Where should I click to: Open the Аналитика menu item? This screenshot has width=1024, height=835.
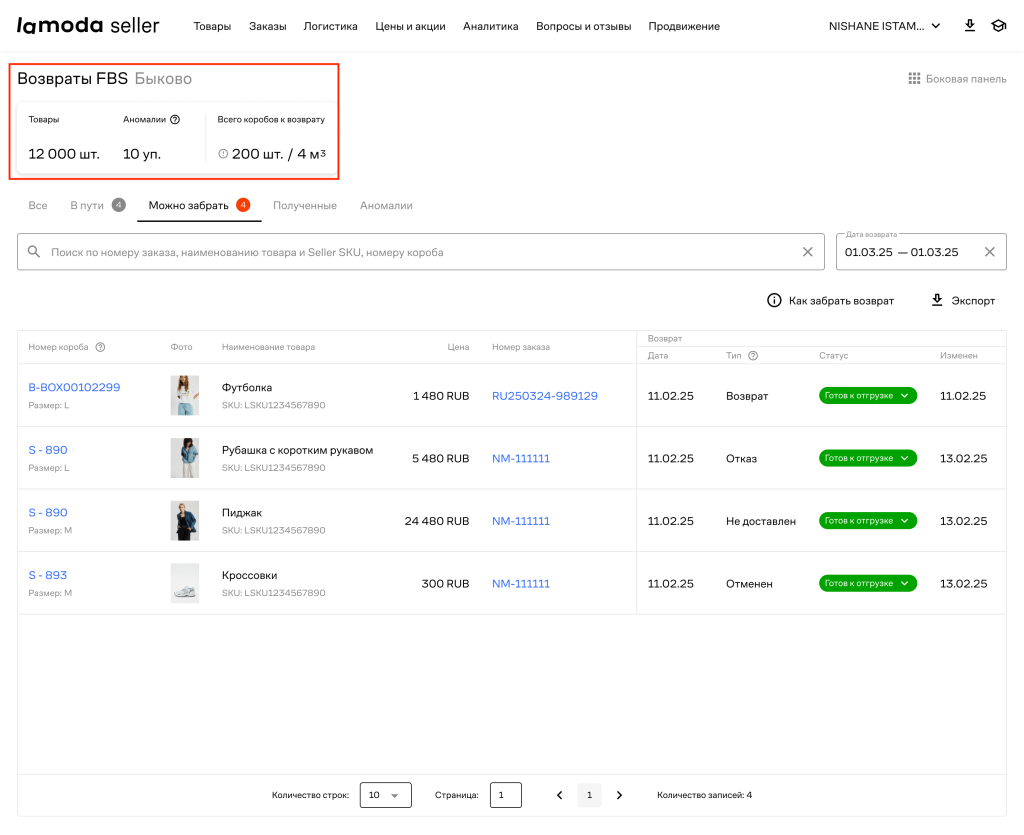coord(490,26)
